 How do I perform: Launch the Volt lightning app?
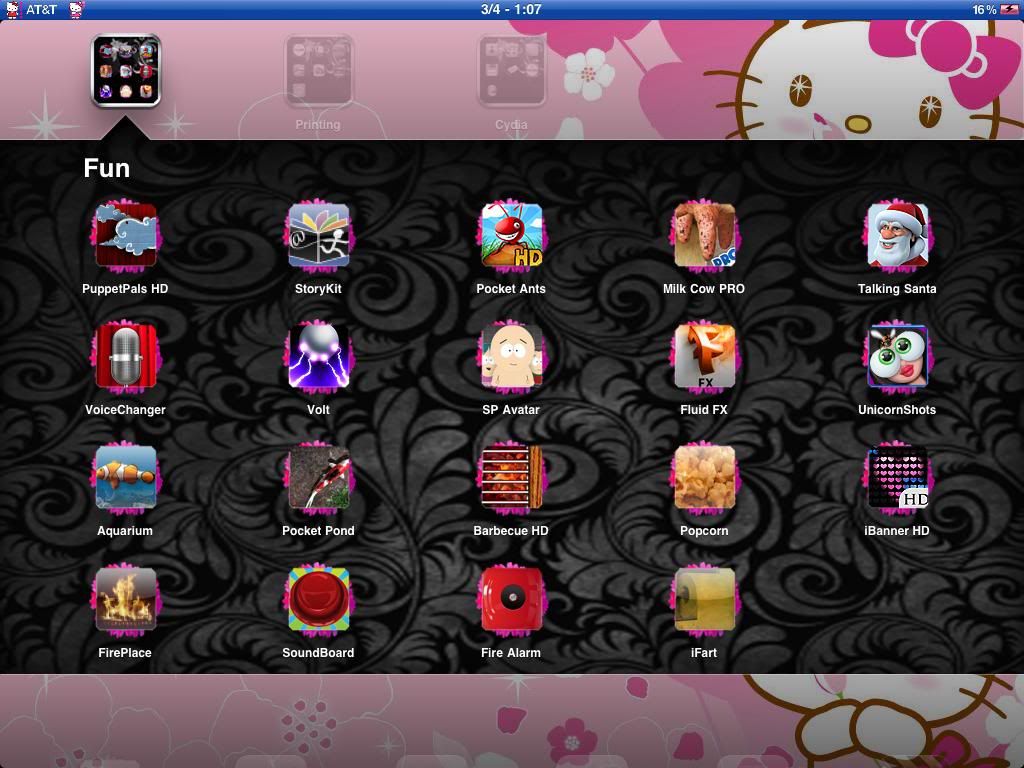point(318,357)
